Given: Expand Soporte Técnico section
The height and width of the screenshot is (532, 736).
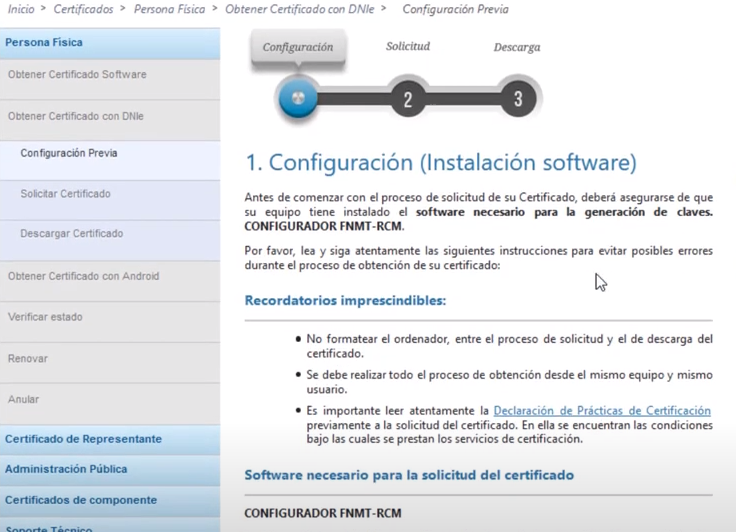Looking at the screenshot, I should pos(110,526).
